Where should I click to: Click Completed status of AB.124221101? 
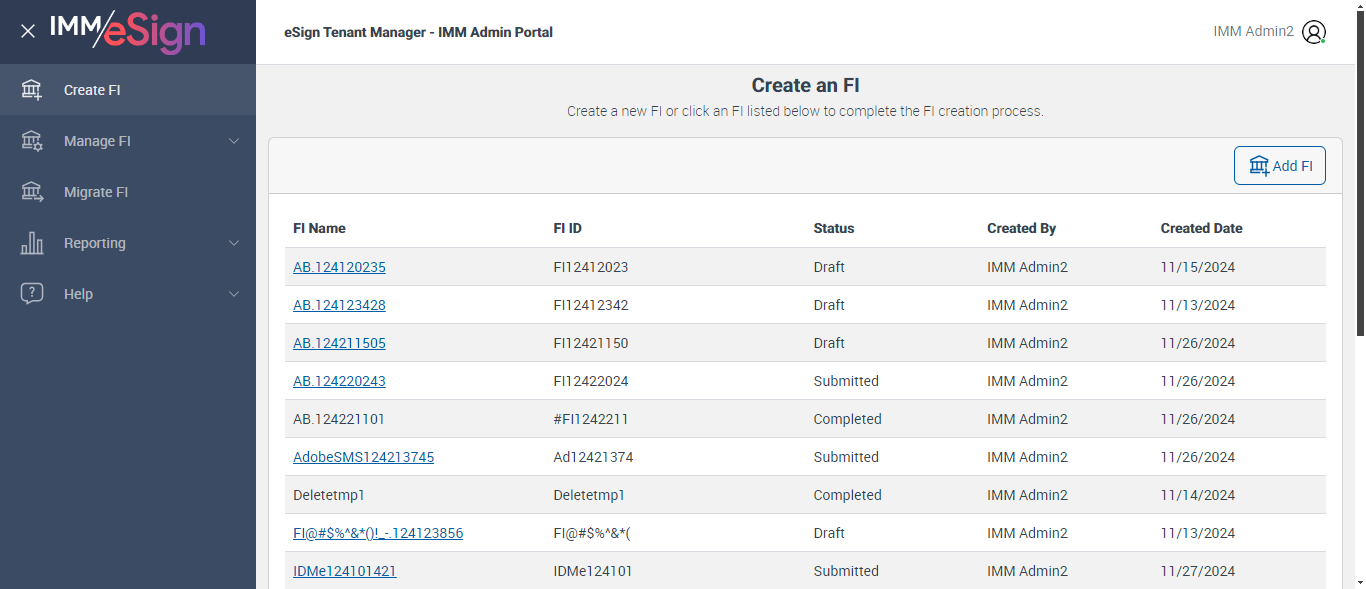point(848,419)
